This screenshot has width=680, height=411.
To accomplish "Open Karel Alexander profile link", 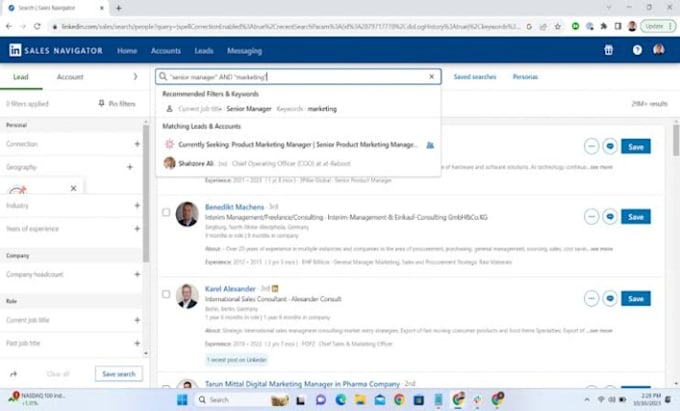I will pyautogui.click(x=230, y=289).
